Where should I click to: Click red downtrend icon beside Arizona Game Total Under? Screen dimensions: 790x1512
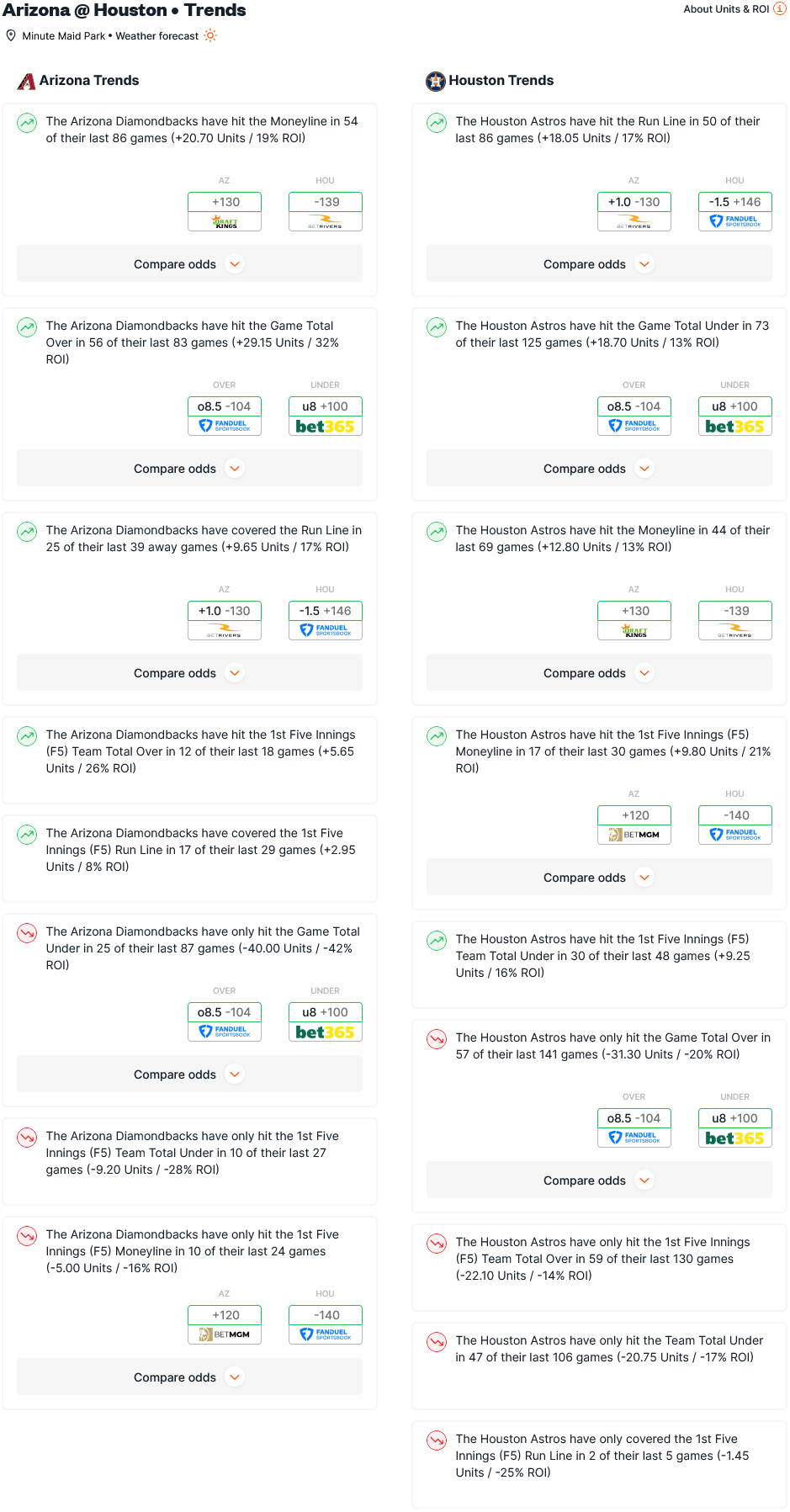(x=28, y=933)
